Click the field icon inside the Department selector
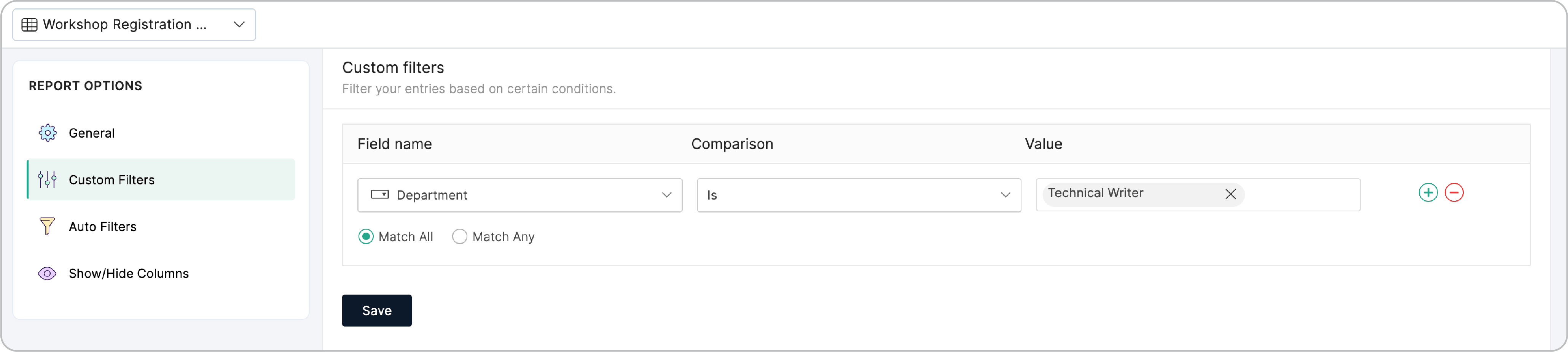This screenshot has height=352, width=1568. (x=380, y=195)
